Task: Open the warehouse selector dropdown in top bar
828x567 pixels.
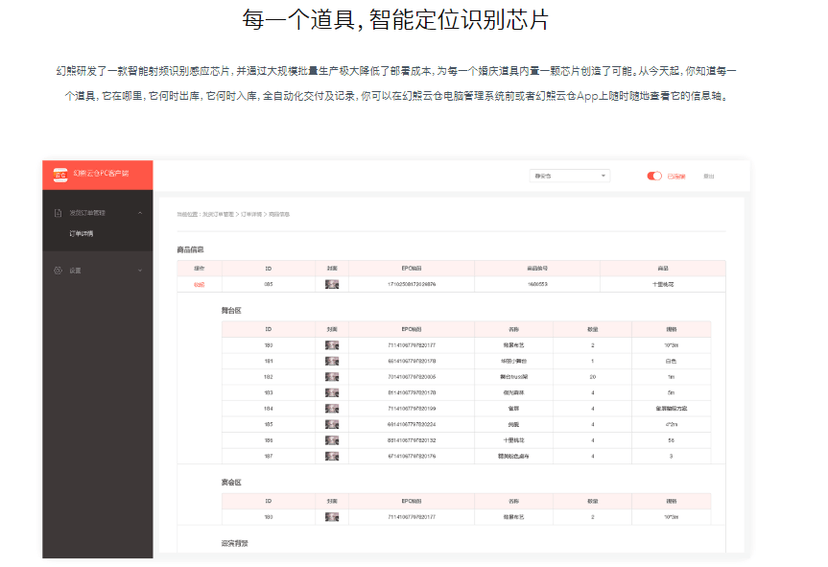Action: pos(570,176)
